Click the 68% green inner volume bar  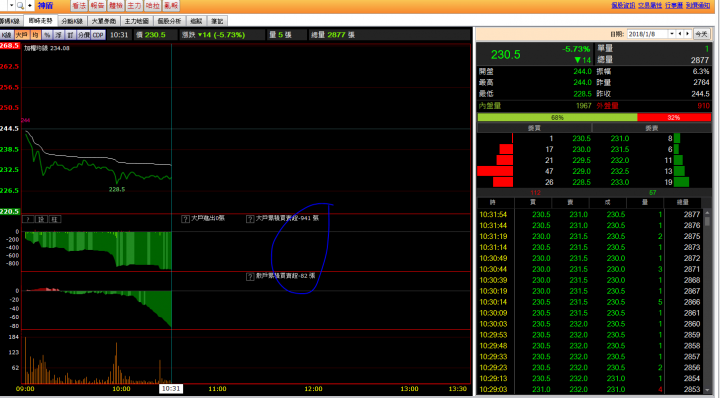point(557,118)
